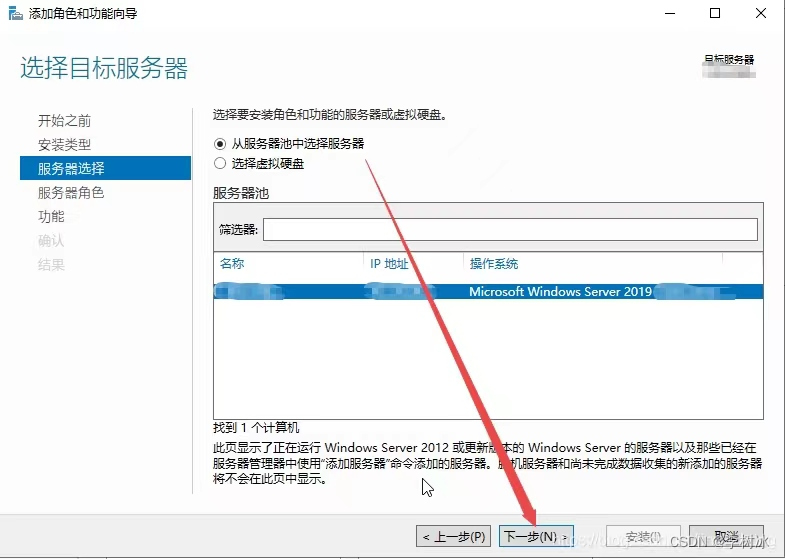The image size is (785, 559).
Task: Close the 添加角色和功能向导 window
Action: tap(761, 14)
